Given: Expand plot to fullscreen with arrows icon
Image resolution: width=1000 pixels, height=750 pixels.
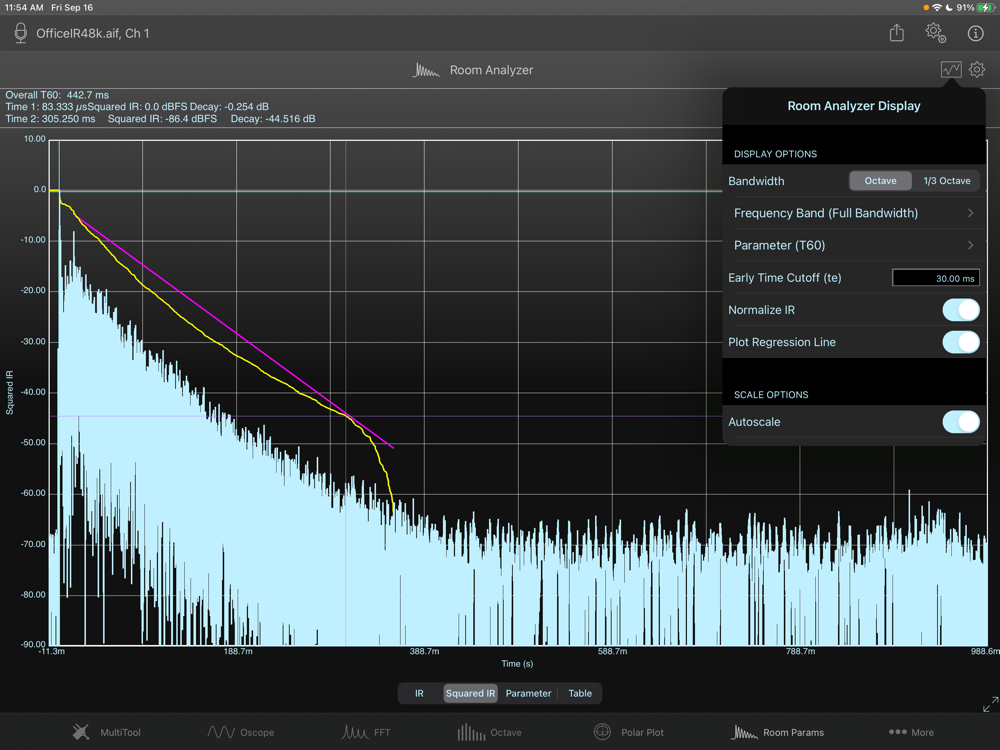Looking at the screenshot, I should tap(989, 705).
